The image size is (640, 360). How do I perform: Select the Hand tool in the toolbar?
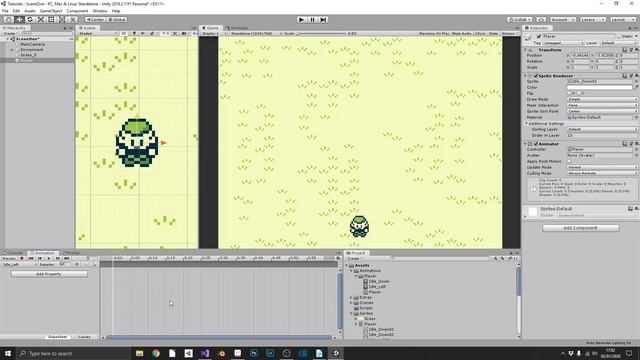coord(8,19)
